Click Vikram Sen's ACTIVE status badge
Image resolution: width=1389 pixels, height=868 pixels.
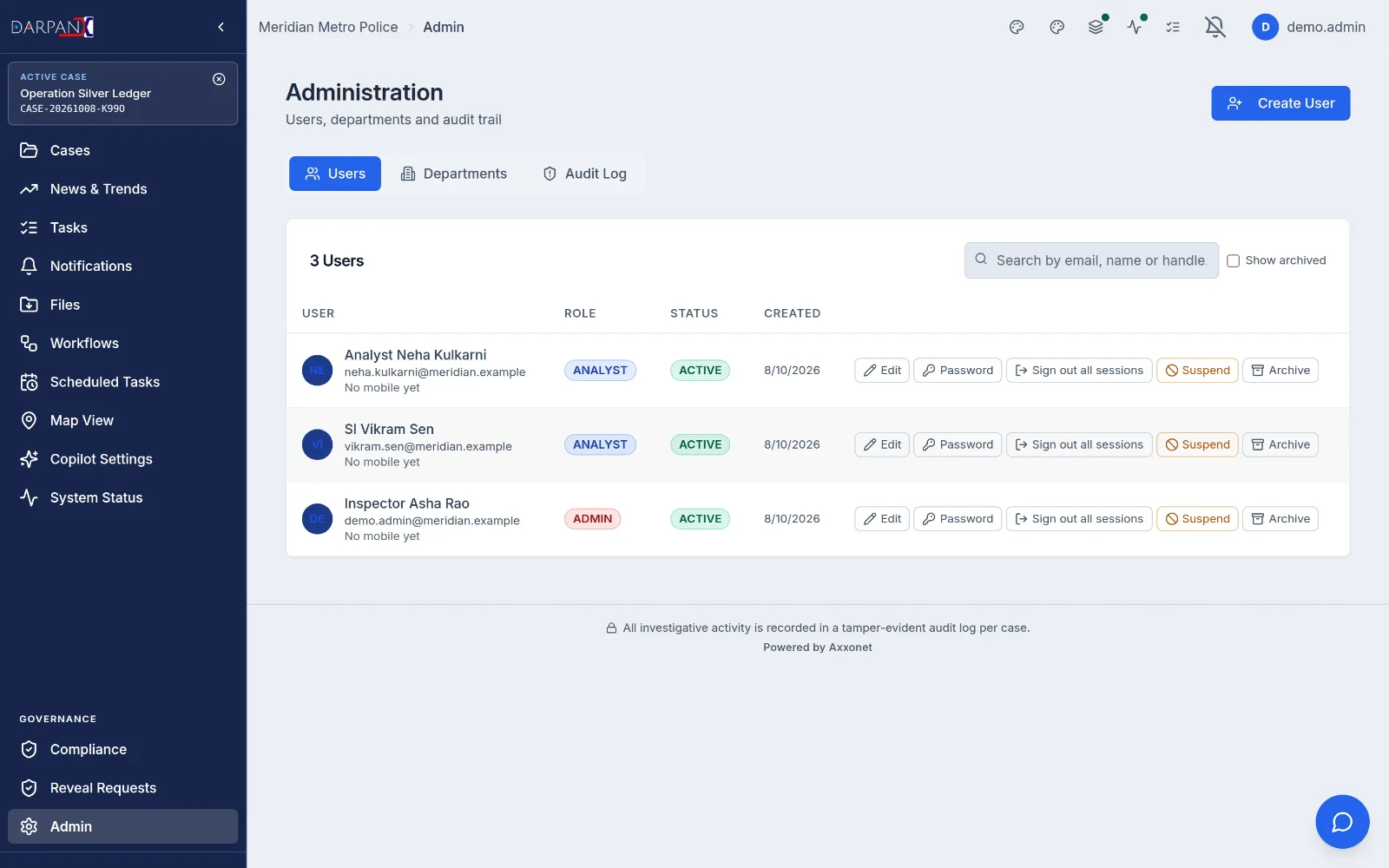[700, 444]
